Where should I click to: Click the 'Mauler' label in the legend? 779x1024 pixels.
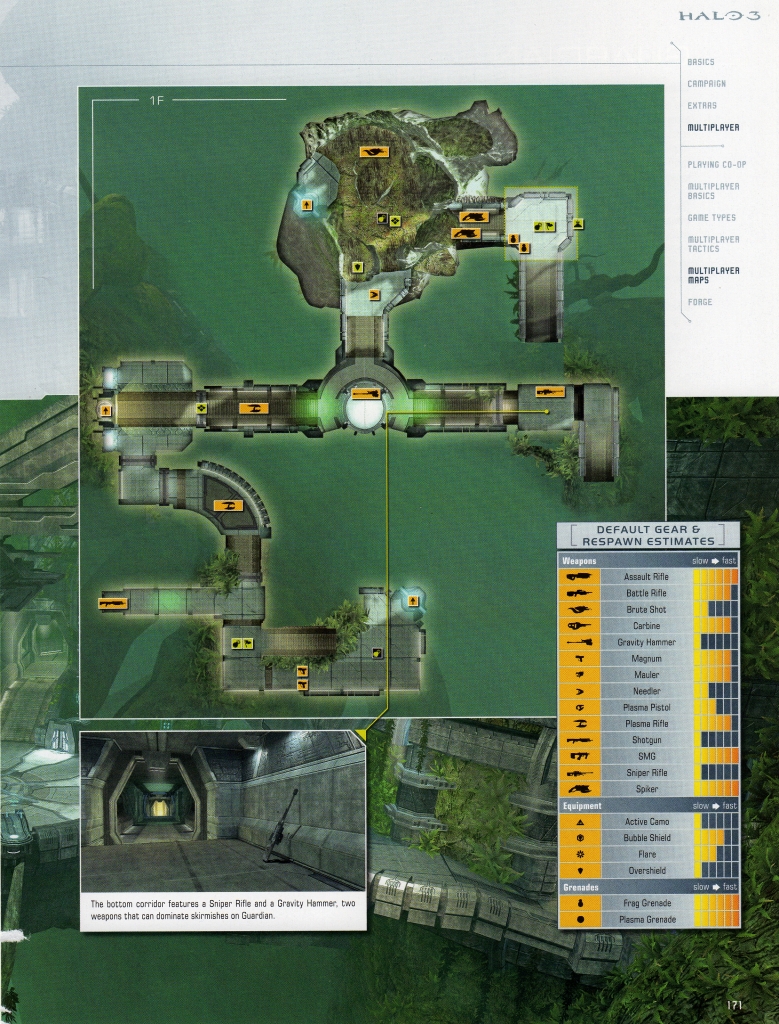[646, 675]
